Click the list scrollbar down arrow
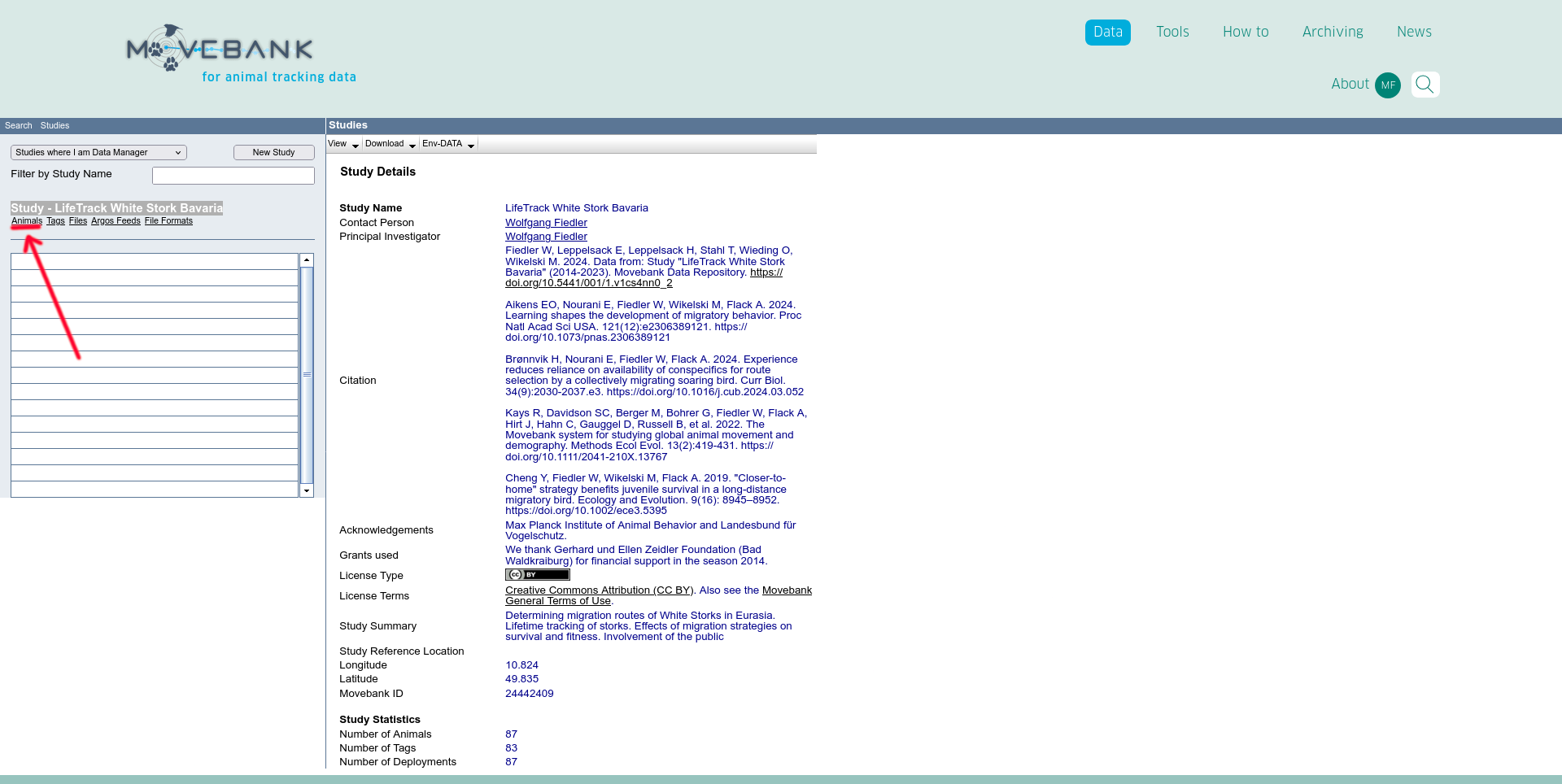The height and width of the screenshot is (784, 1562). tap(307, 490)
